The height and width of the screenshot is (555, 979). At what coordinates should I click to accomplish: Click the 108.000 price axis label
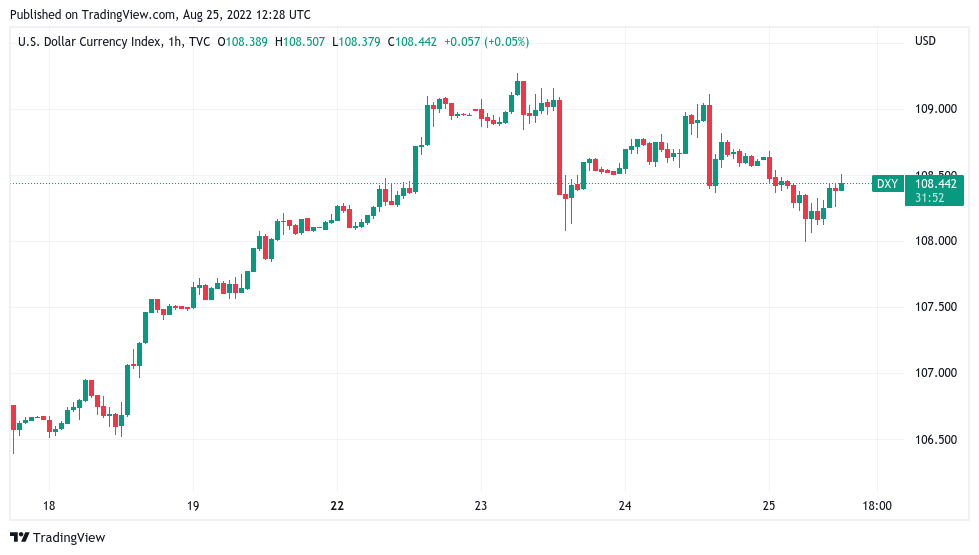(x=935, y=241)
